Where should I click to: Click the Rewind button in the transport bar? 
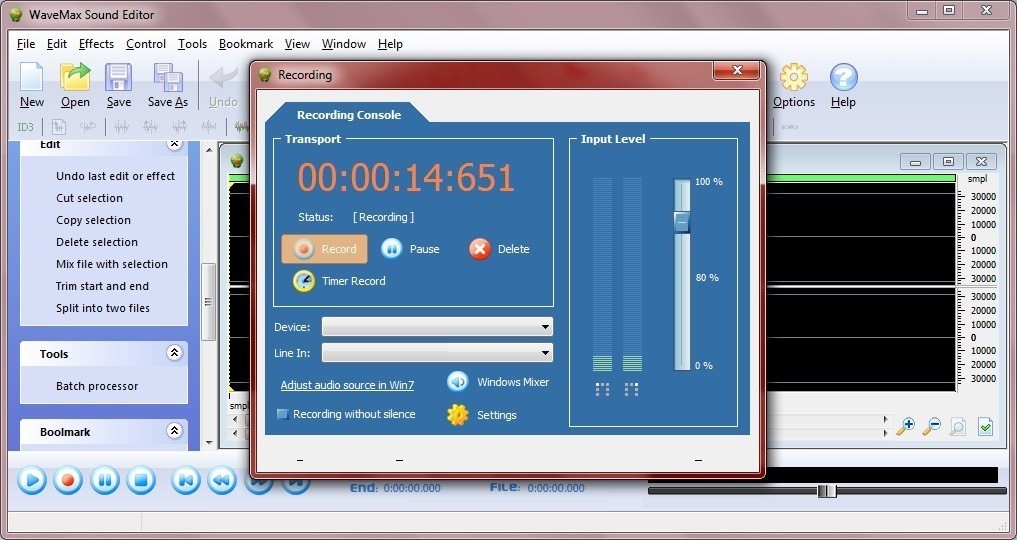click(x=222, y=480)
